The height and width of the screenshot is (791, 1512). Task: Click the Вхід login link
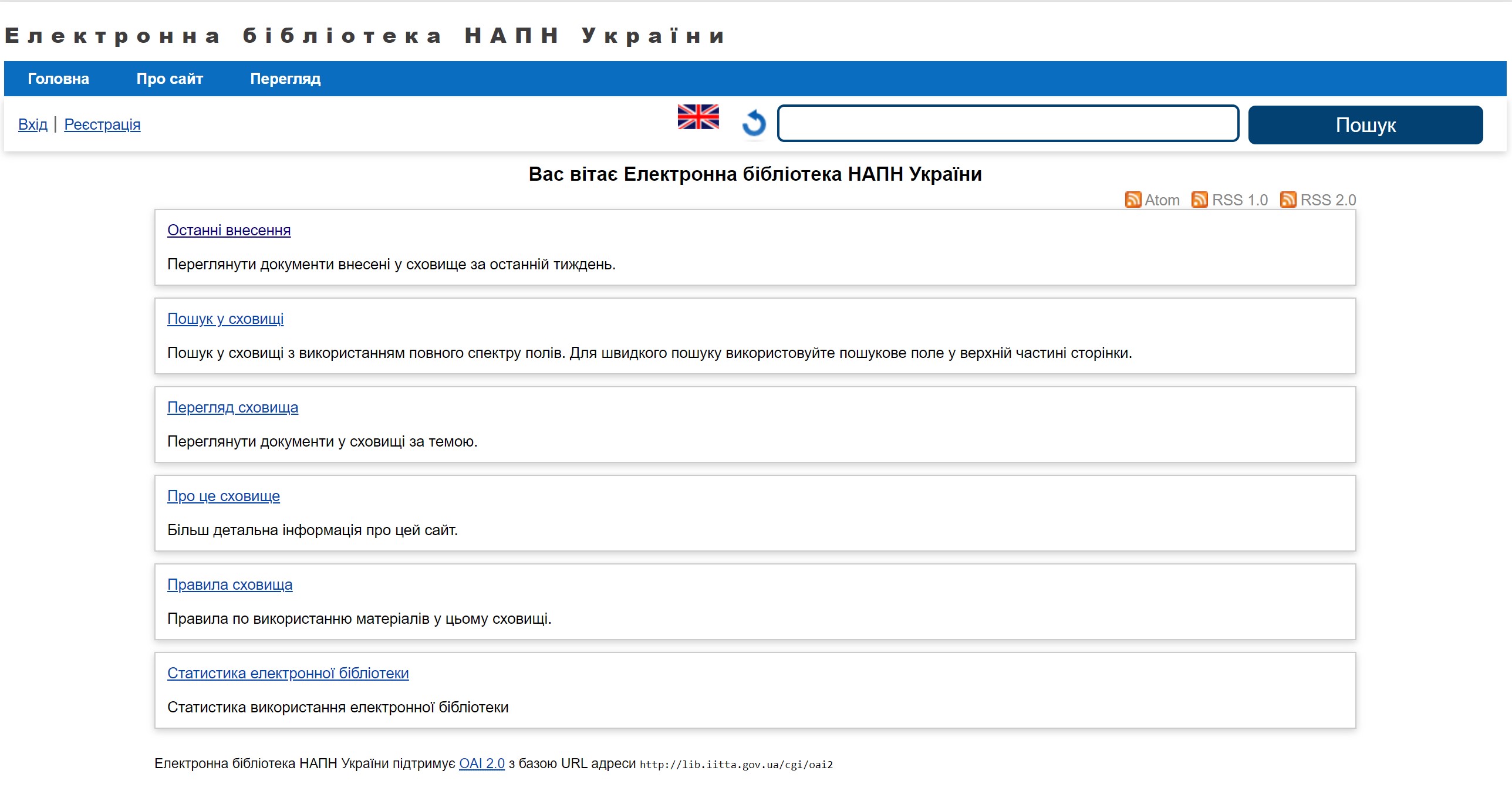click(33, 124)
